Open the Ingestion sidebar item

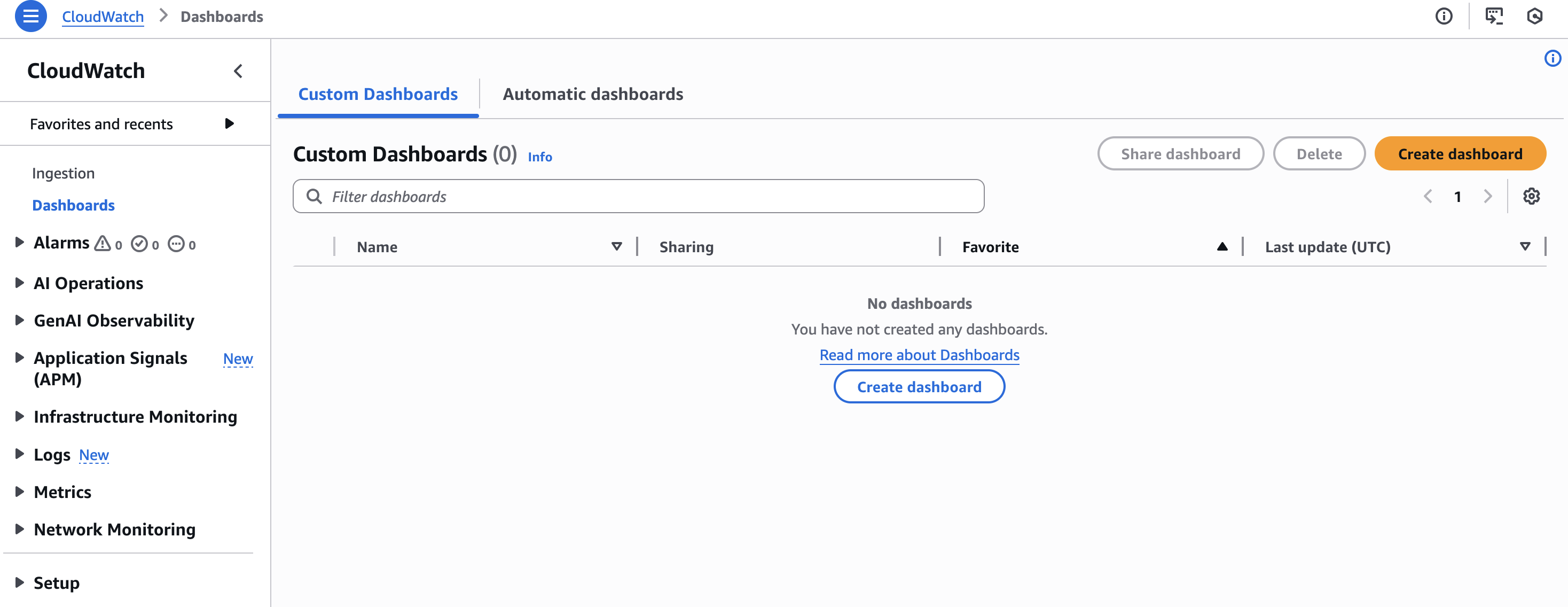(64, 174)
